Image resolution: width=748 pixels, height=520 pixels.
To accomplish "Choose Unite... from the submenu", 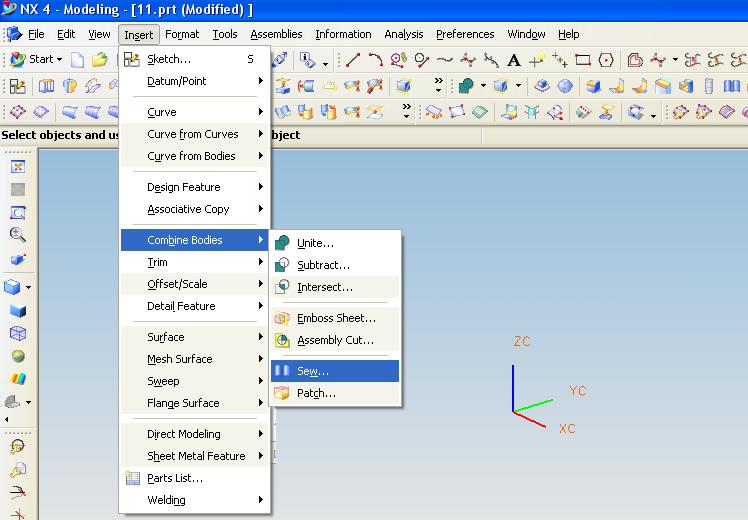I will click(x=335, y=243).
